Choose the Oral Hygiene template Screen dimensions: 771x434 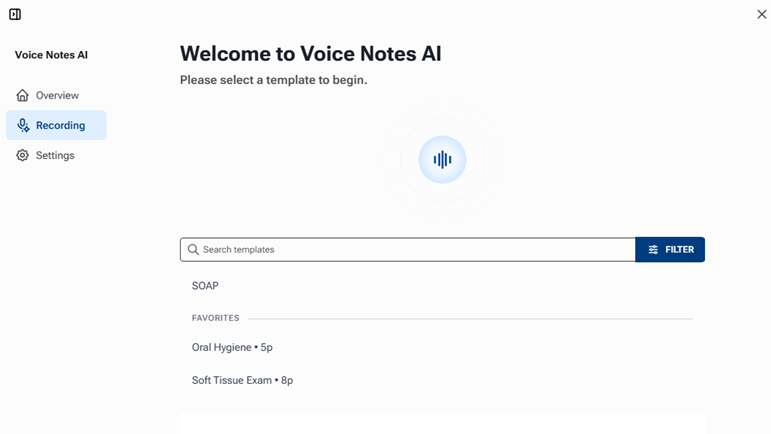(x=232, y=347)
